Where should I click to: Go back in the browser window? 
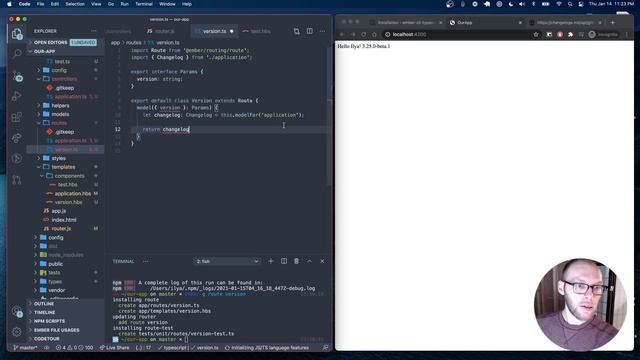click(342, 35)
